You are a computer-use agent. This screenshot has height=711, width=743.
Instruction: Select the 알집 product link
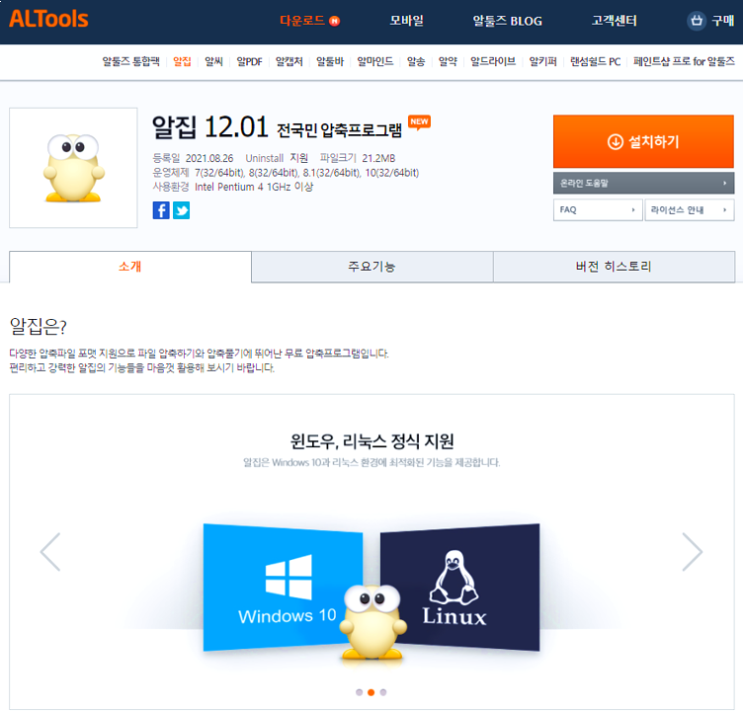point(182,62)
